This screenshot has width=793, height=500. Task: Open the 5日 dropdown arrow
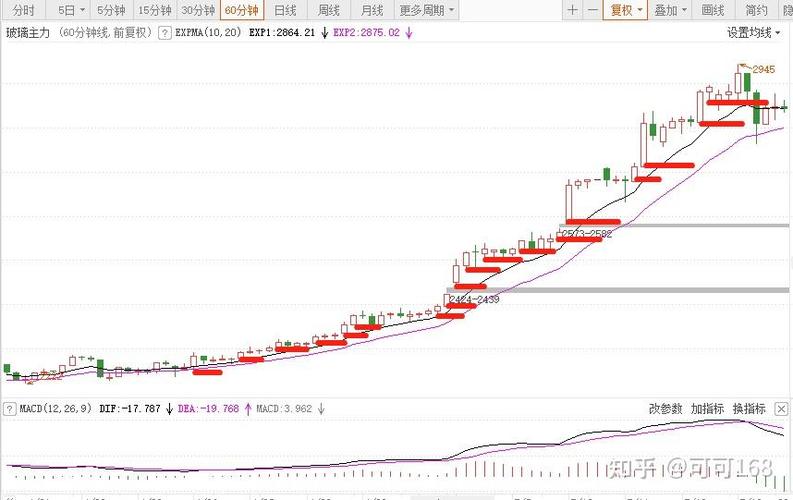82,10
